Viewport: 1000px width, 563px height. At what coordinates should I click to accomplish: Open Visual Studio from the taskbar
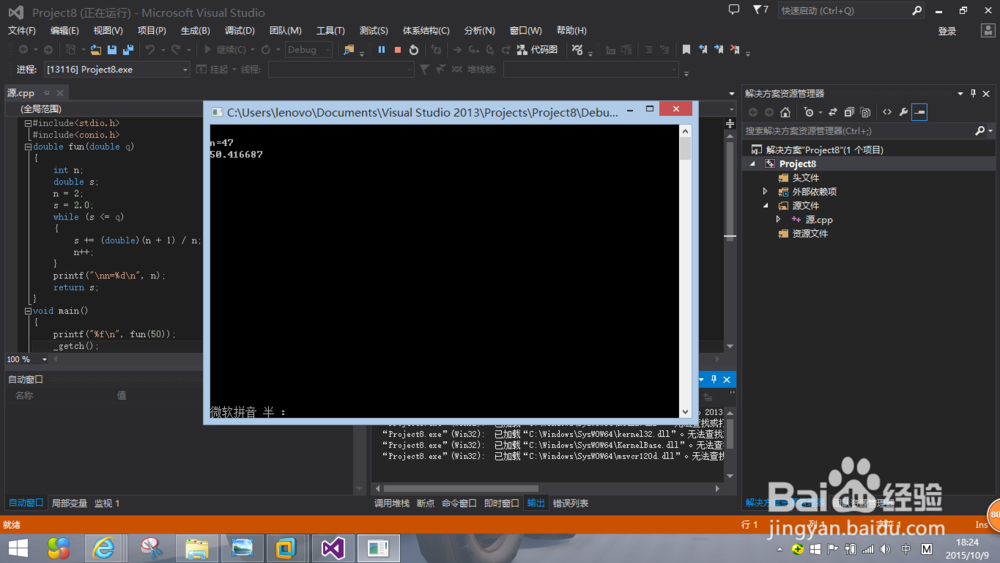(x=333, y=548)
